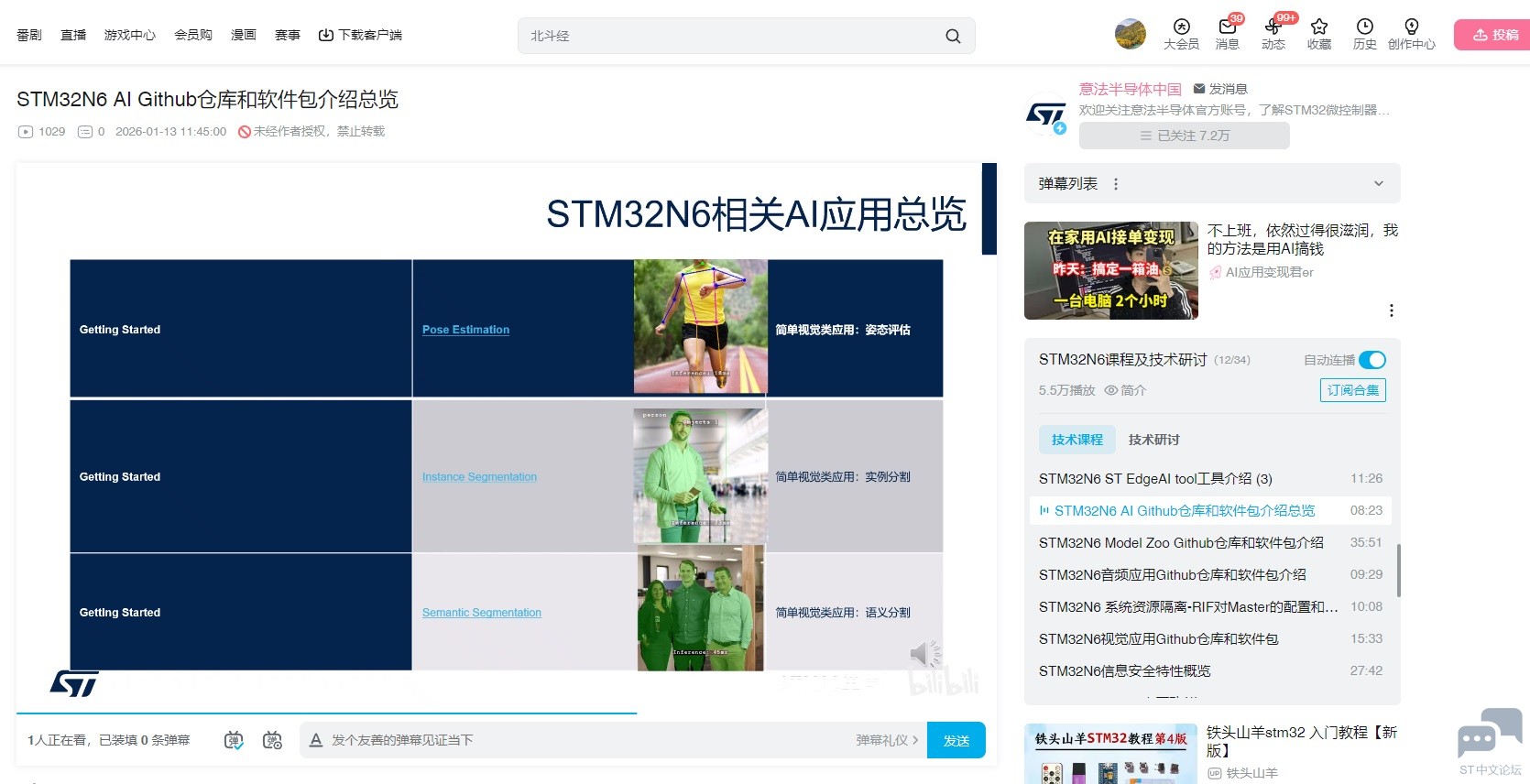The width and height of the screenshot is (1530, 784).
Task: Open 收藏 favorites
Action: [1319, 34]
